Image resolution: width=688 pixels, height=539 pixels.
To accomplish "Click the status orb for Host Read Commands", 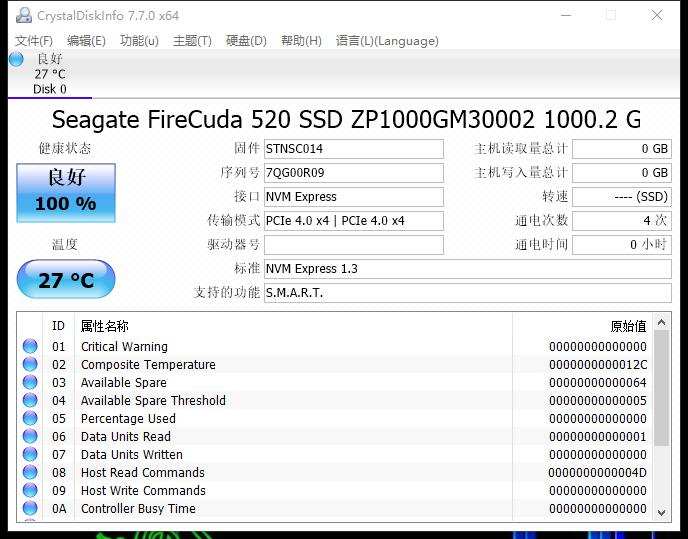I will tap(30, 472).
